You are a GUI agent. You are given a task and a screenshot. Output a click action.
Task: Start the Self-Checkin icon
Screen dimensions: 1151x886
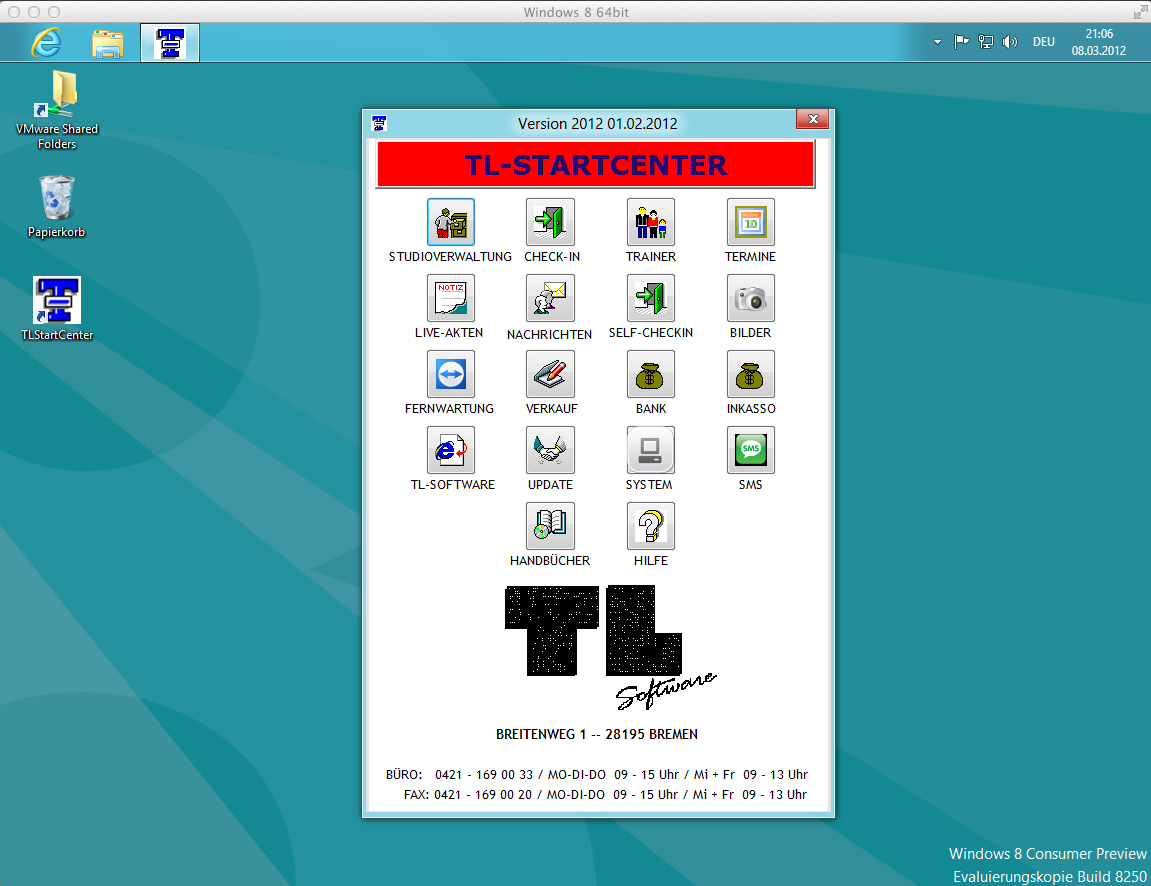[650, 298]
